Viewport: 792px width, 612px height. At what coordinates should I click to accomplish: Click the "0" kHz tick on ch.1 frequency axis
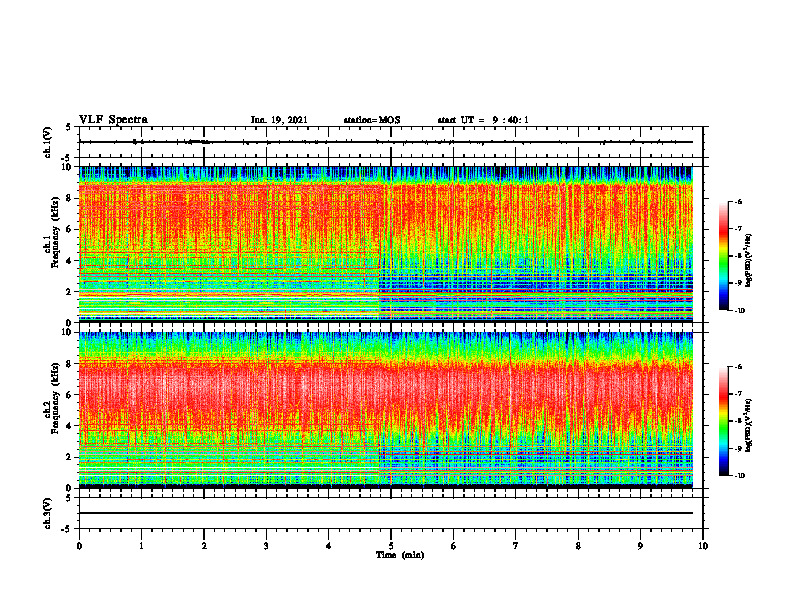pos(70,322)
